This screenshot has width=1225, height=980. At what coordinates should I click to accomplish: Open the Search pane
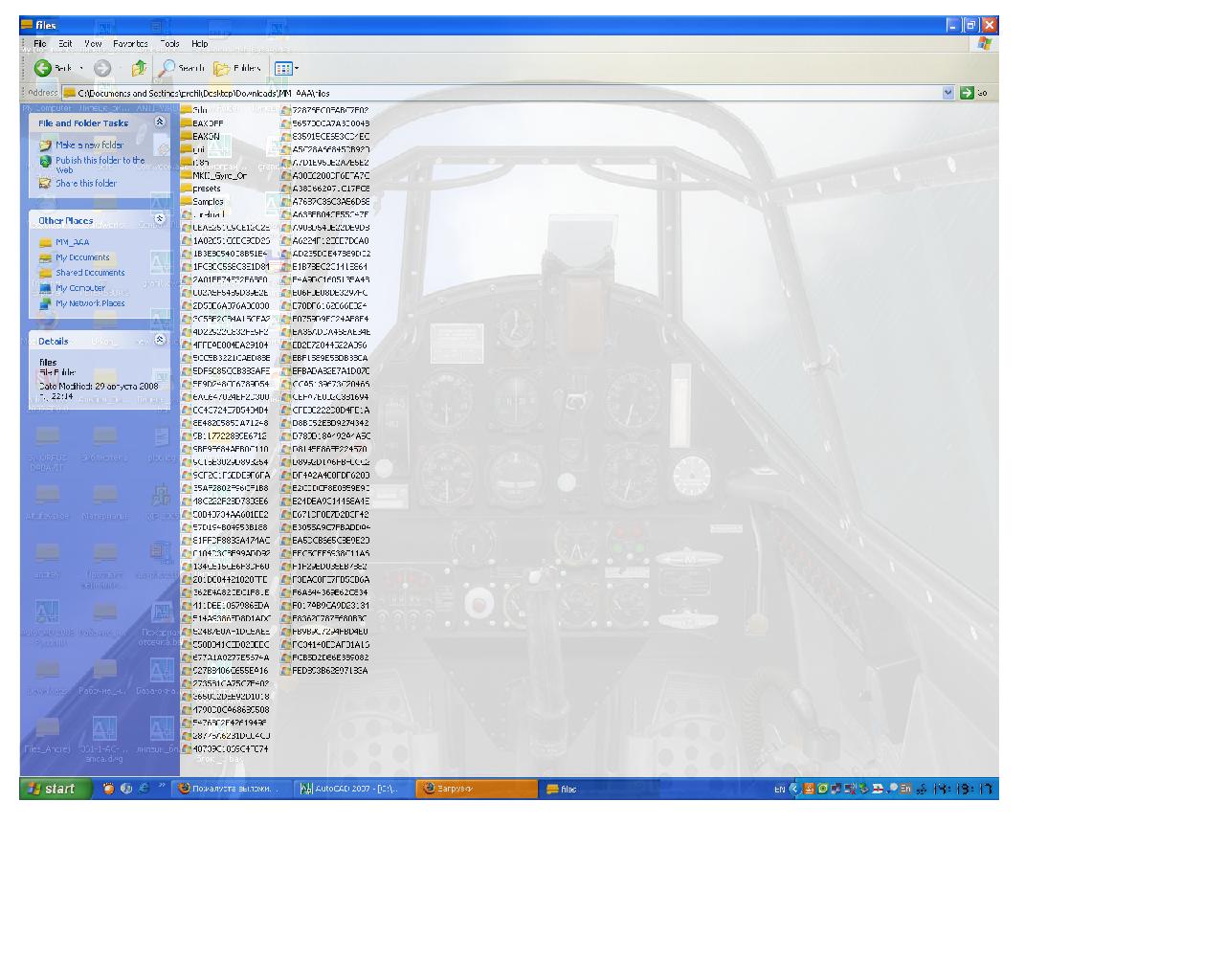182,68
